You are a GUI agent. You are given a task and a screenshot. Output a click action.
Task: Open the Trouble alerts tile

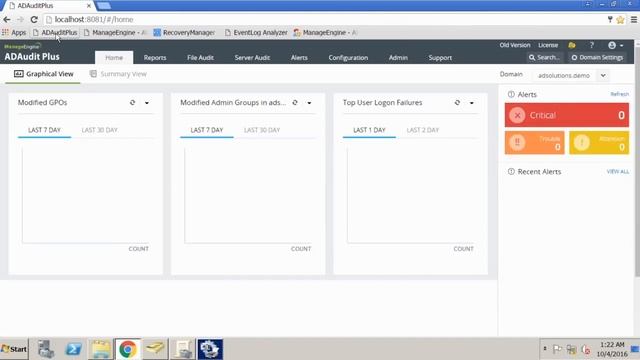point(534,142)
